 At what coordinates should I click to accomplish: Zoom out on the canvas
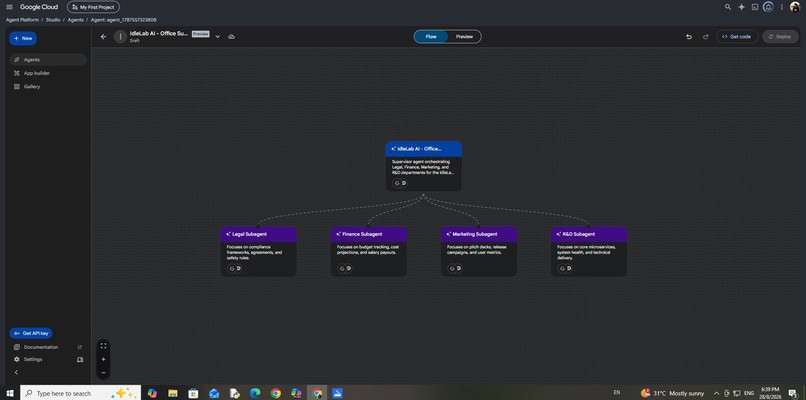click(x=103, y=372)
